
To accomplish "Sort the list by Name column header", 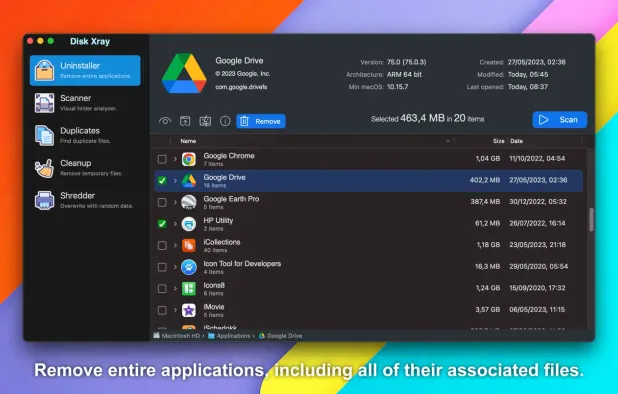I will tap(188, 141).
